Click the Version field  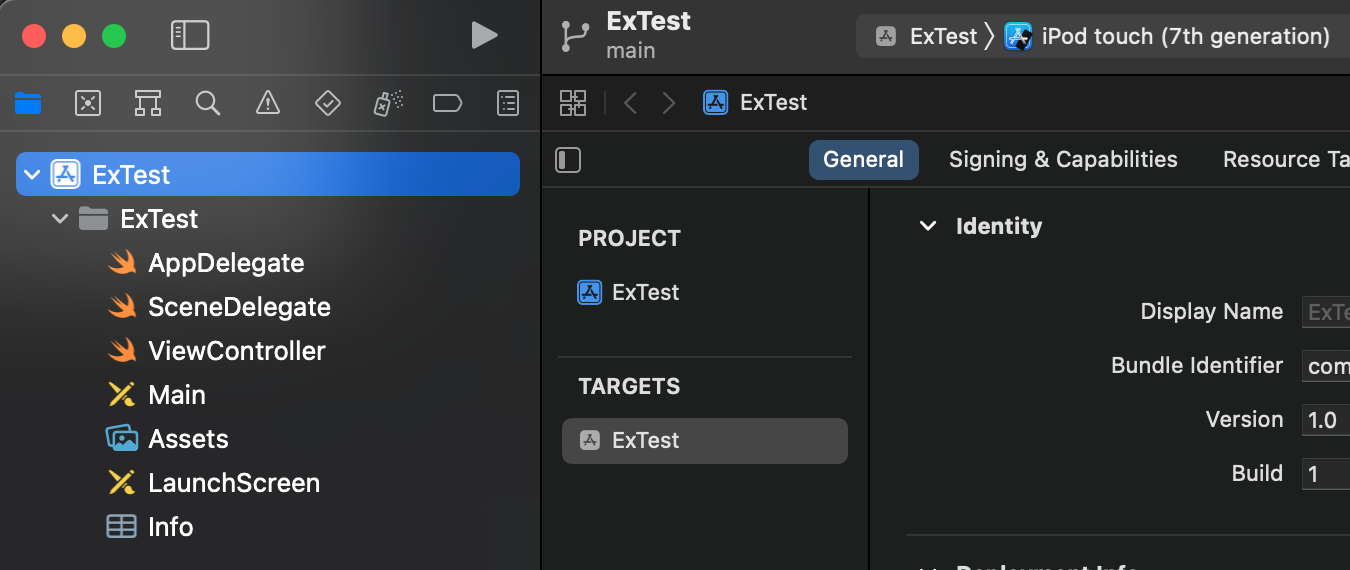tap(1326, 420)
